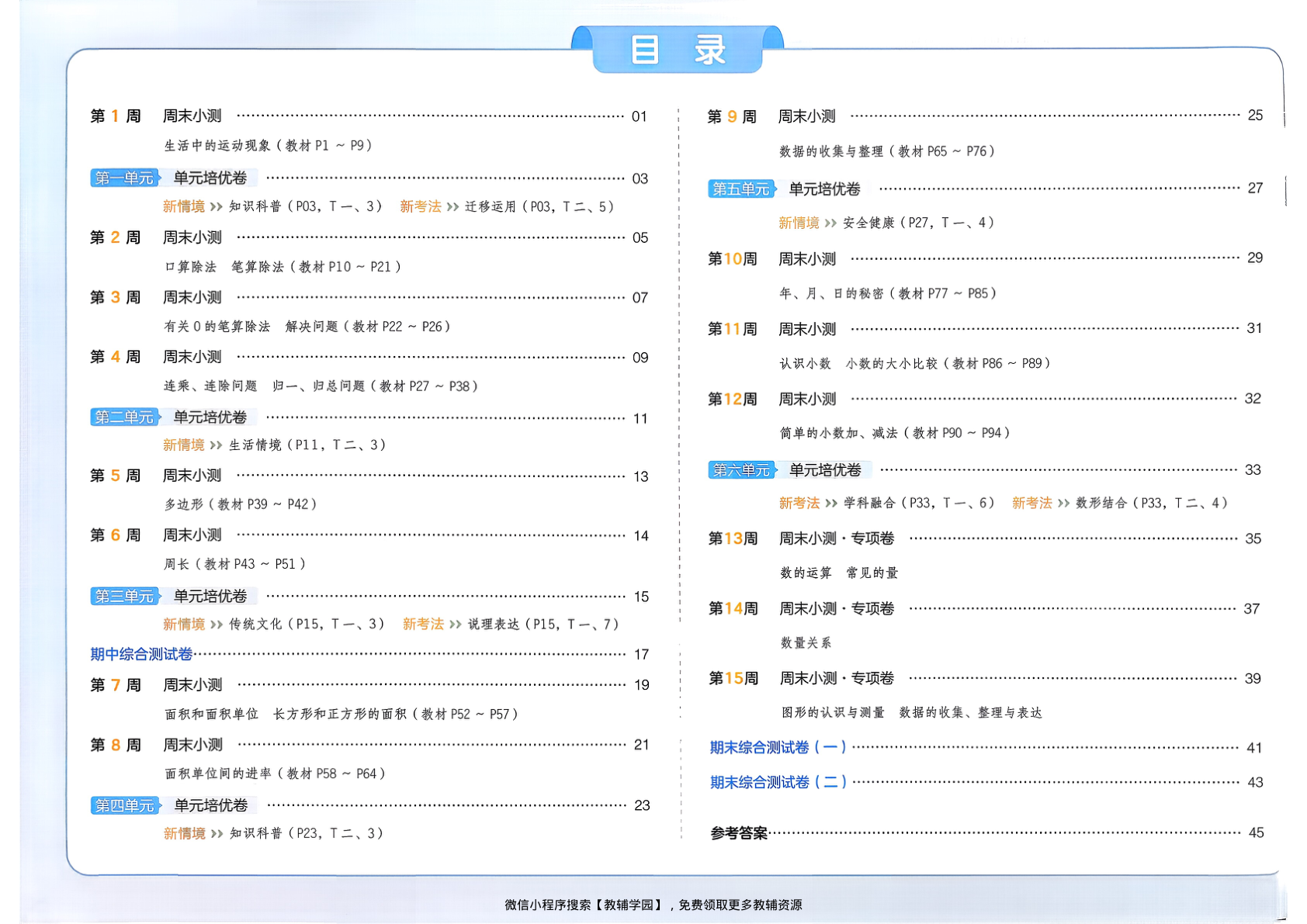
Task: Select the 第三单元 unit badge
Action: point(124,596)
